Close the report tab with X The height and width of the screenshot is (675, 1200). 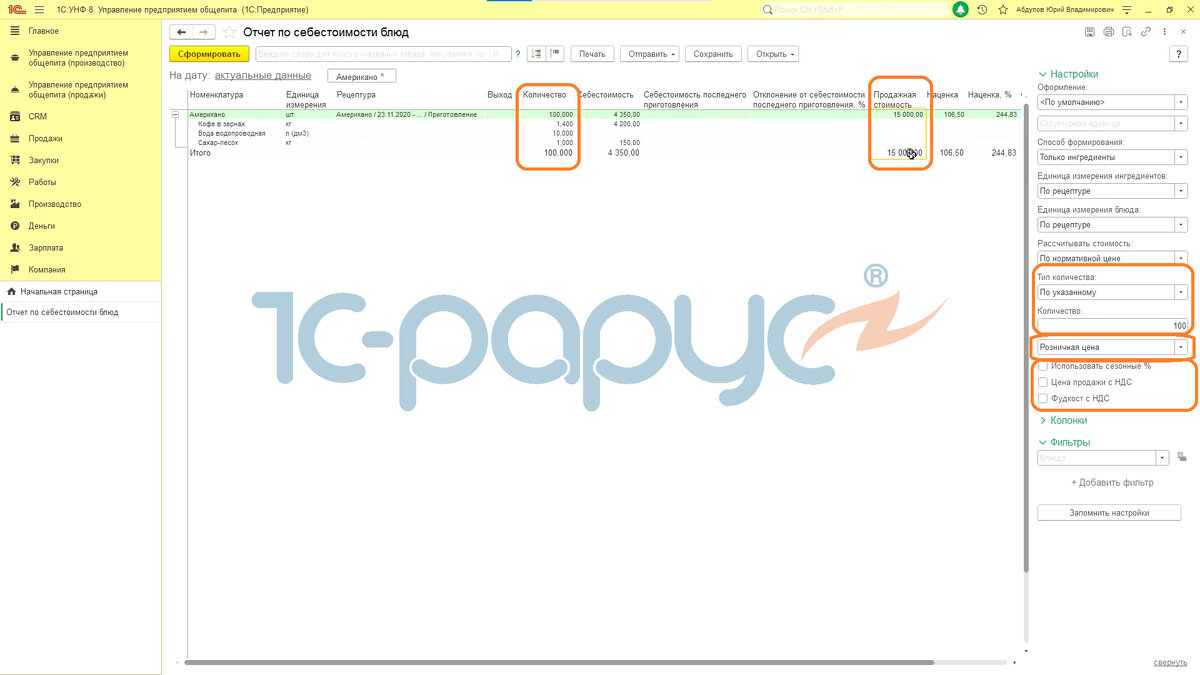[x=1182, y=32]
